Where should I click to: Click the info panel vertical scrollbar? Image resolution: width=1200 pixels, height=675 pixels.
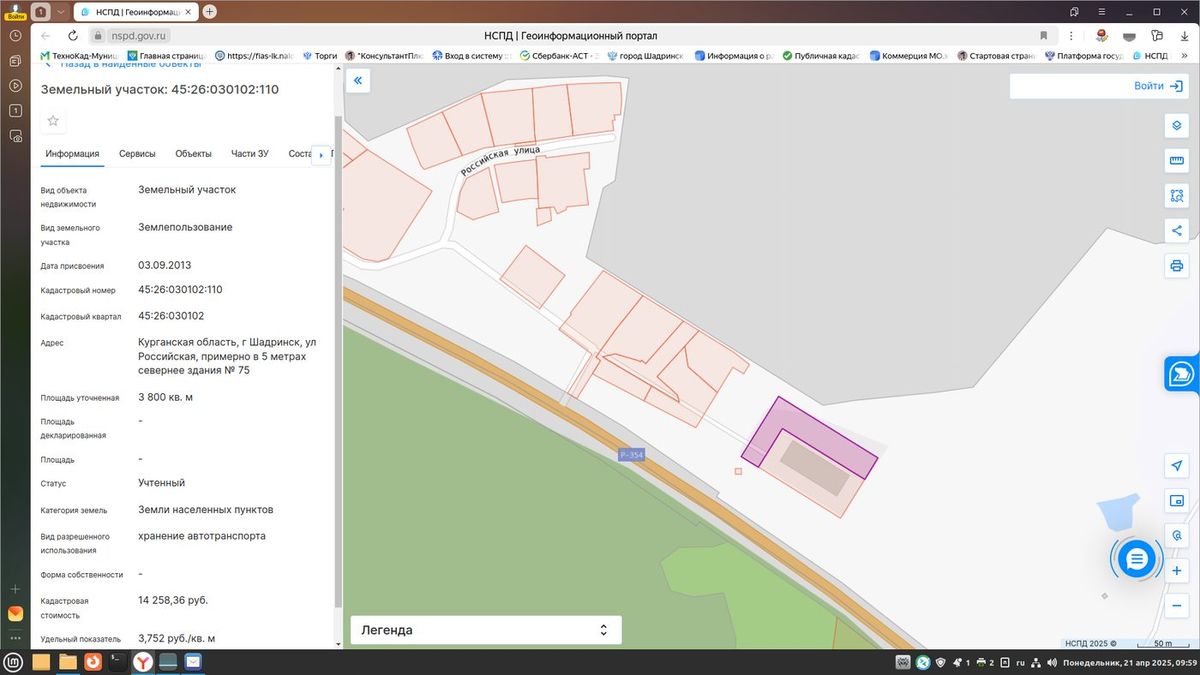(337, 360)
